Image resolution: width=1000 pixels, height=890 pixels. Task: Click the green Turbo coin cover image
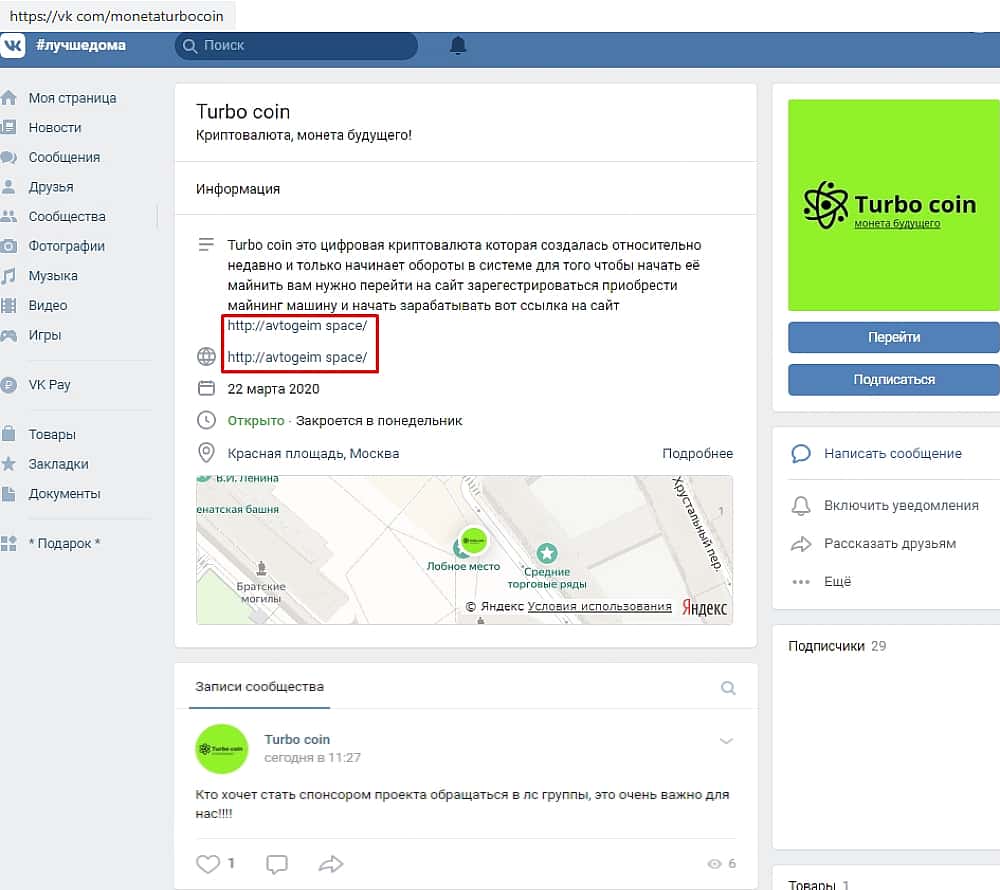pyautogui.click(x=894, y=205)
